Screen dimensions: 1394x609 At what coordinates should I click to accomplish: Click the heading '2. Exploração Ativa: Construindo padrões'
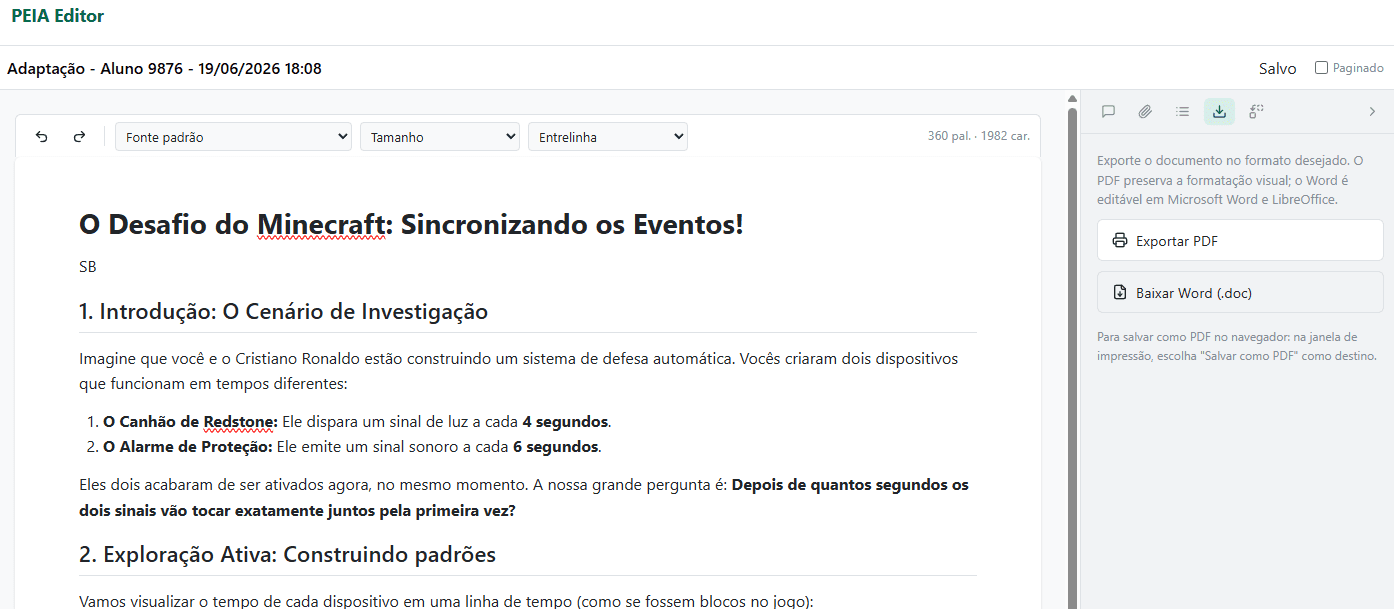pos(287,555)
